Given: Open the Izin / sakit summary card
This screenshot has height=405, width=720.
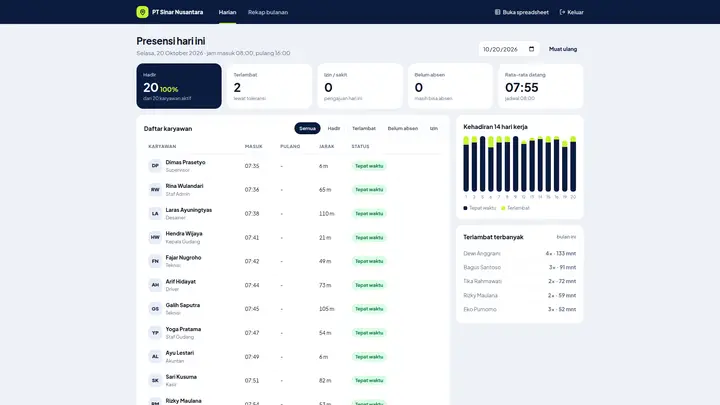Looking at the screenshot, I should [x=360, y=86].
